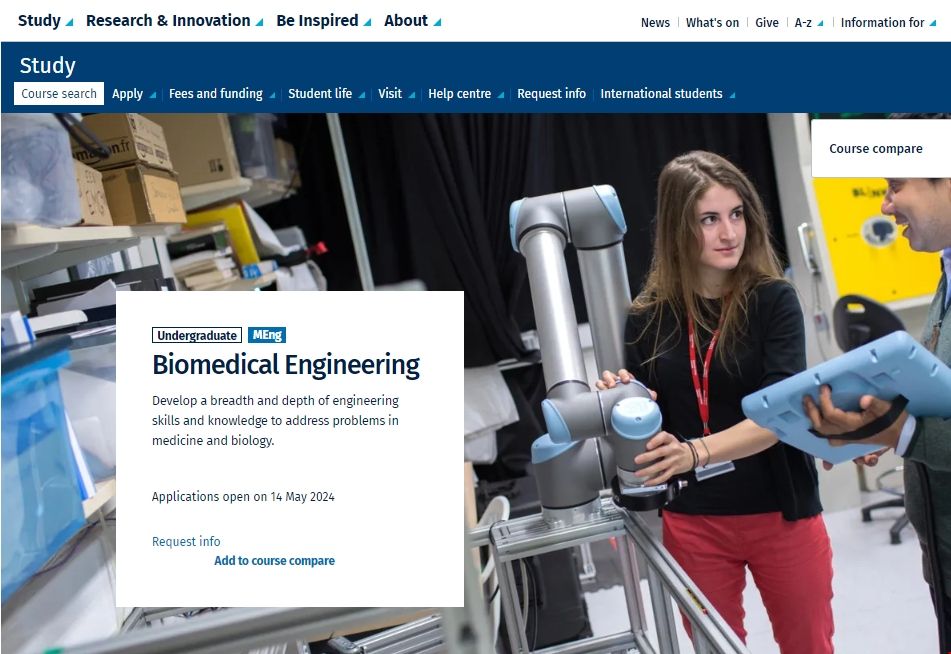951x654 pixels.
Task: Expand the Study menu arrow
Action: click(69, 23)
